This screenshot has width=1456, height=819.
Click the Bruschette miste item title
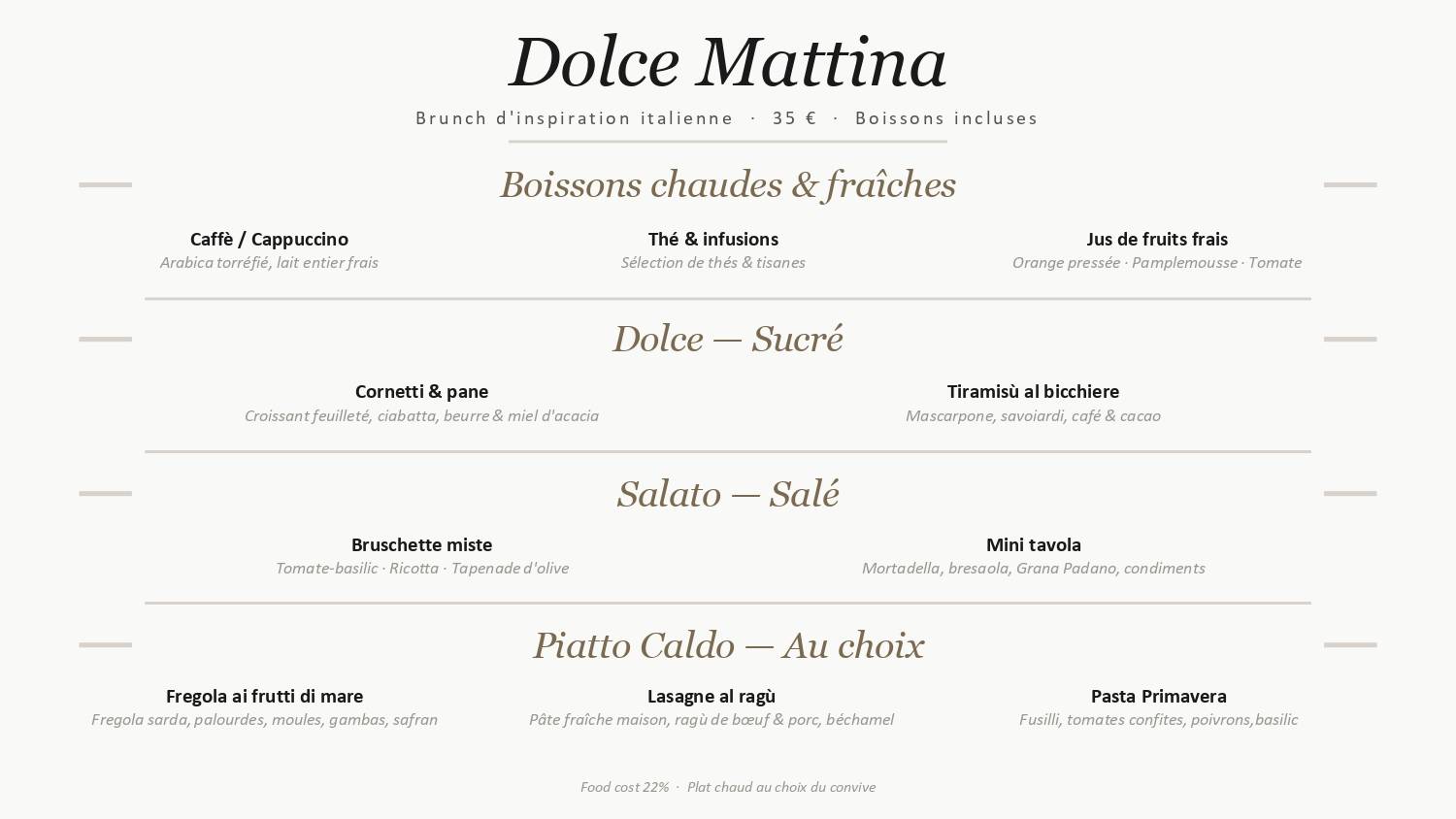coord(421,544)
